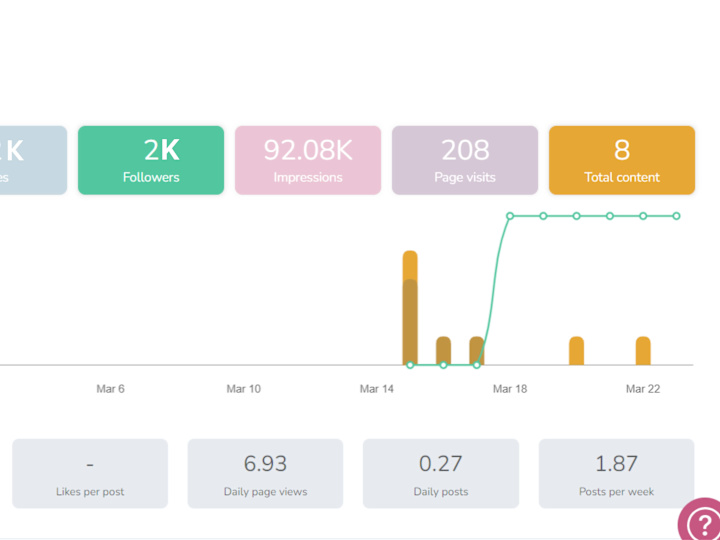Click the orange bar on Mar 22

(x=643, y=351)
